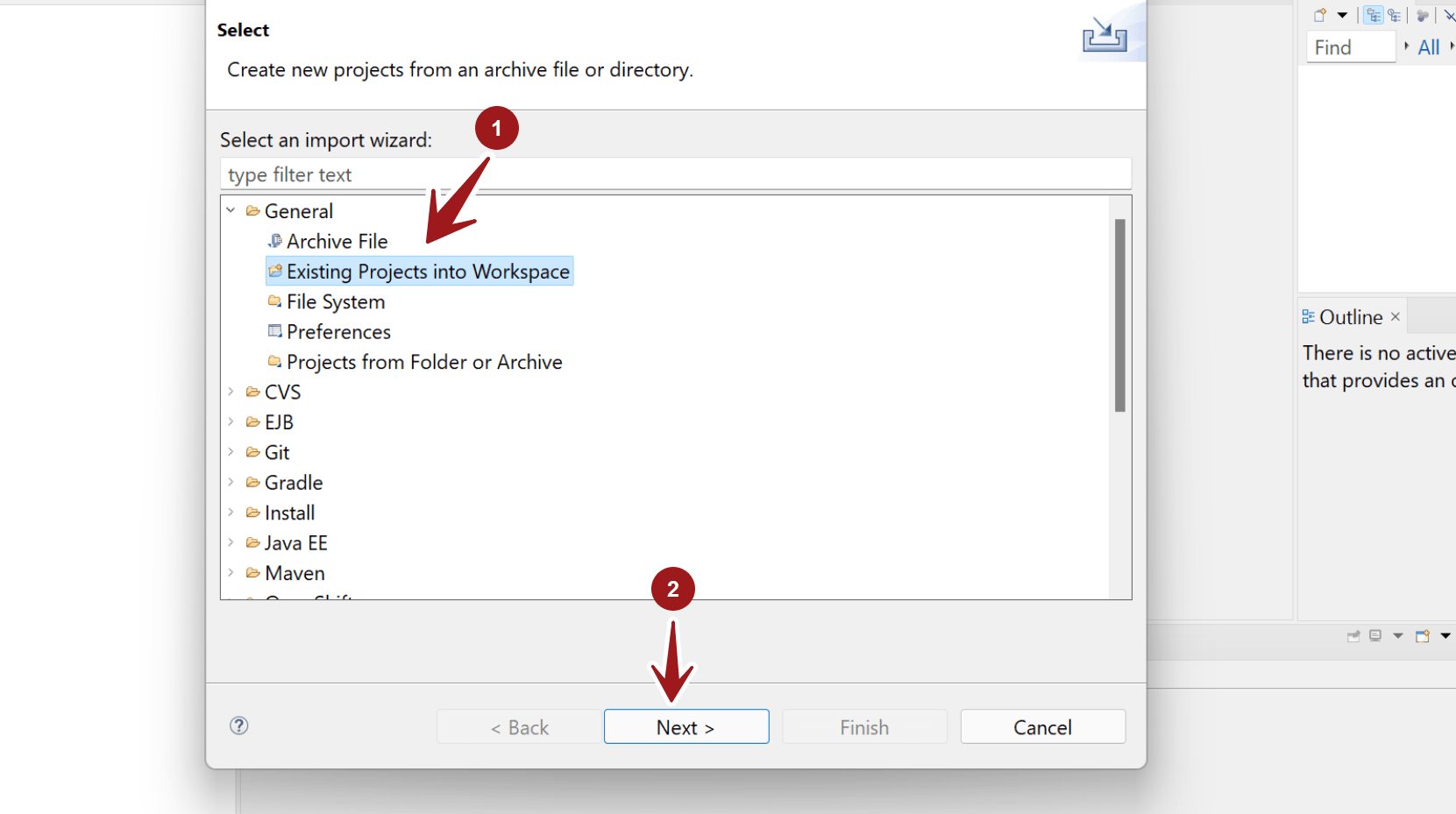Open a New Console View

[x=1422, y=636]
